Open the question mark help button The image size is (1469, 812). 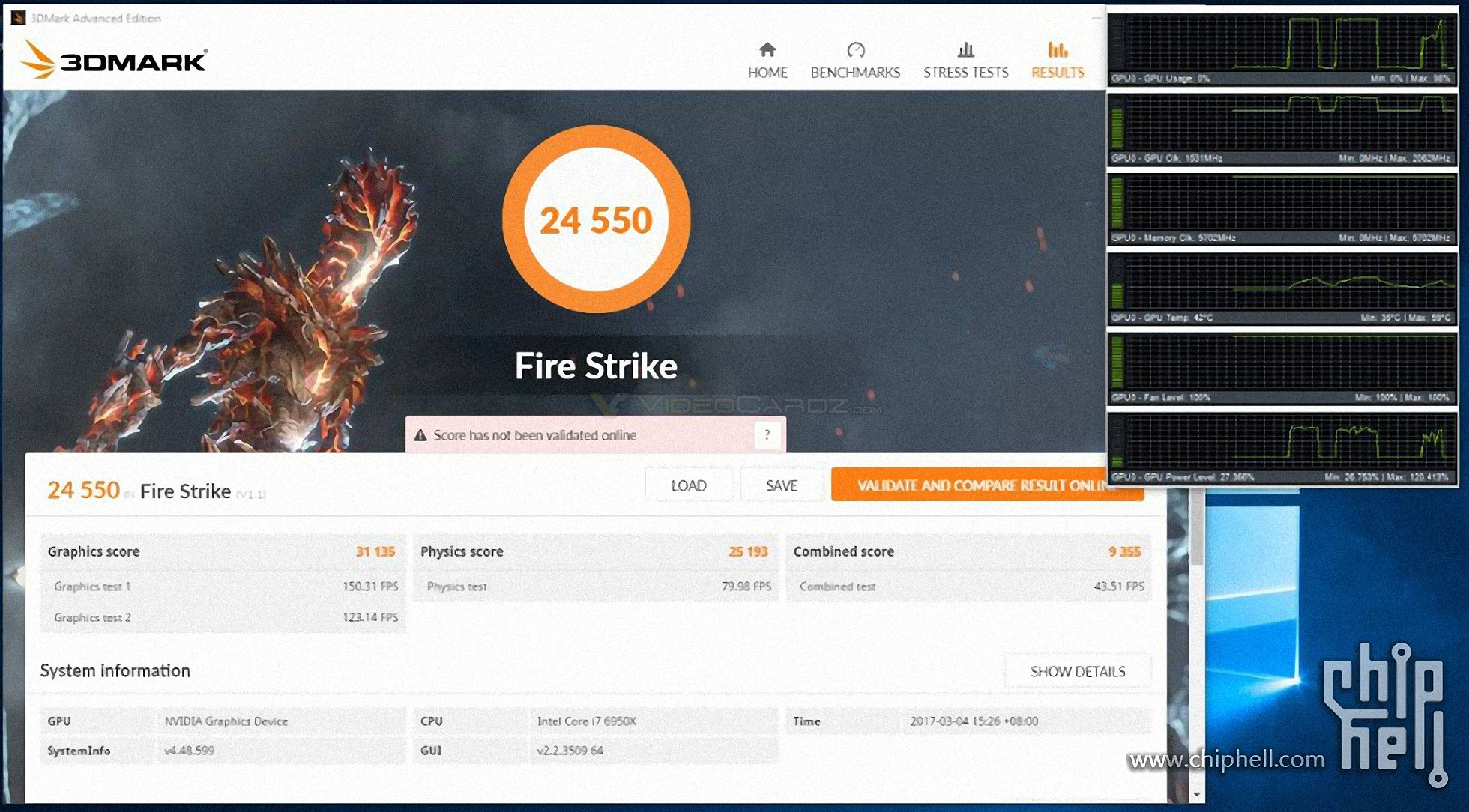click(x=767, y=434)
